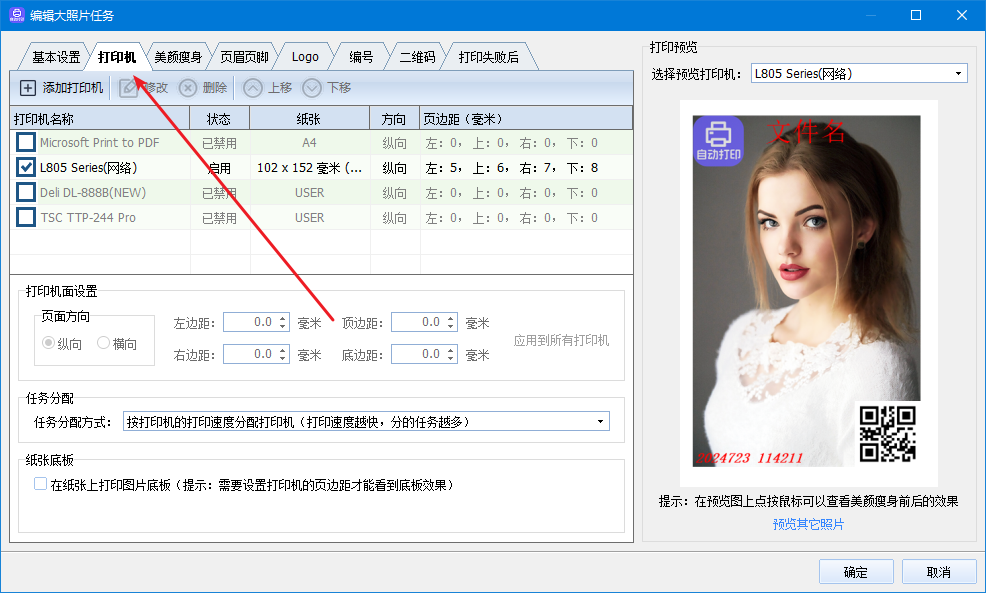Click the Move Up (上移) arrow icon
The width and height of the screenshot is (986, 593).
(253, 88)
